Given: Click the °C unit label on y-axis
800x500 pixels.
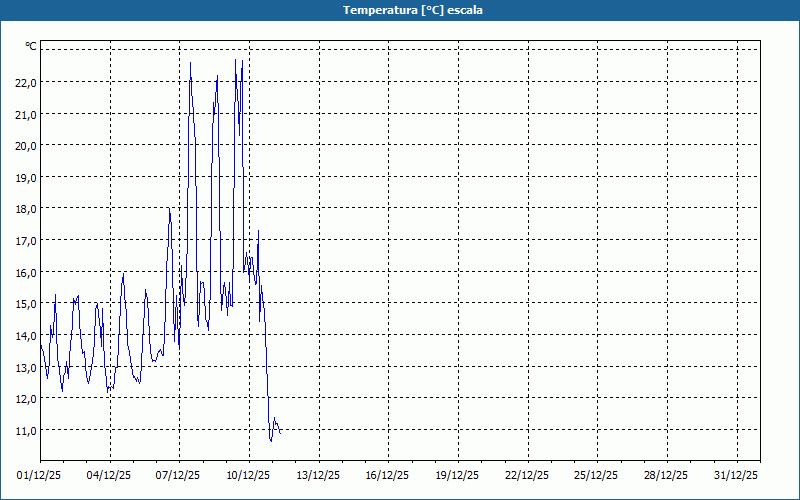Looking at the screenshot, I should (31, 46).
